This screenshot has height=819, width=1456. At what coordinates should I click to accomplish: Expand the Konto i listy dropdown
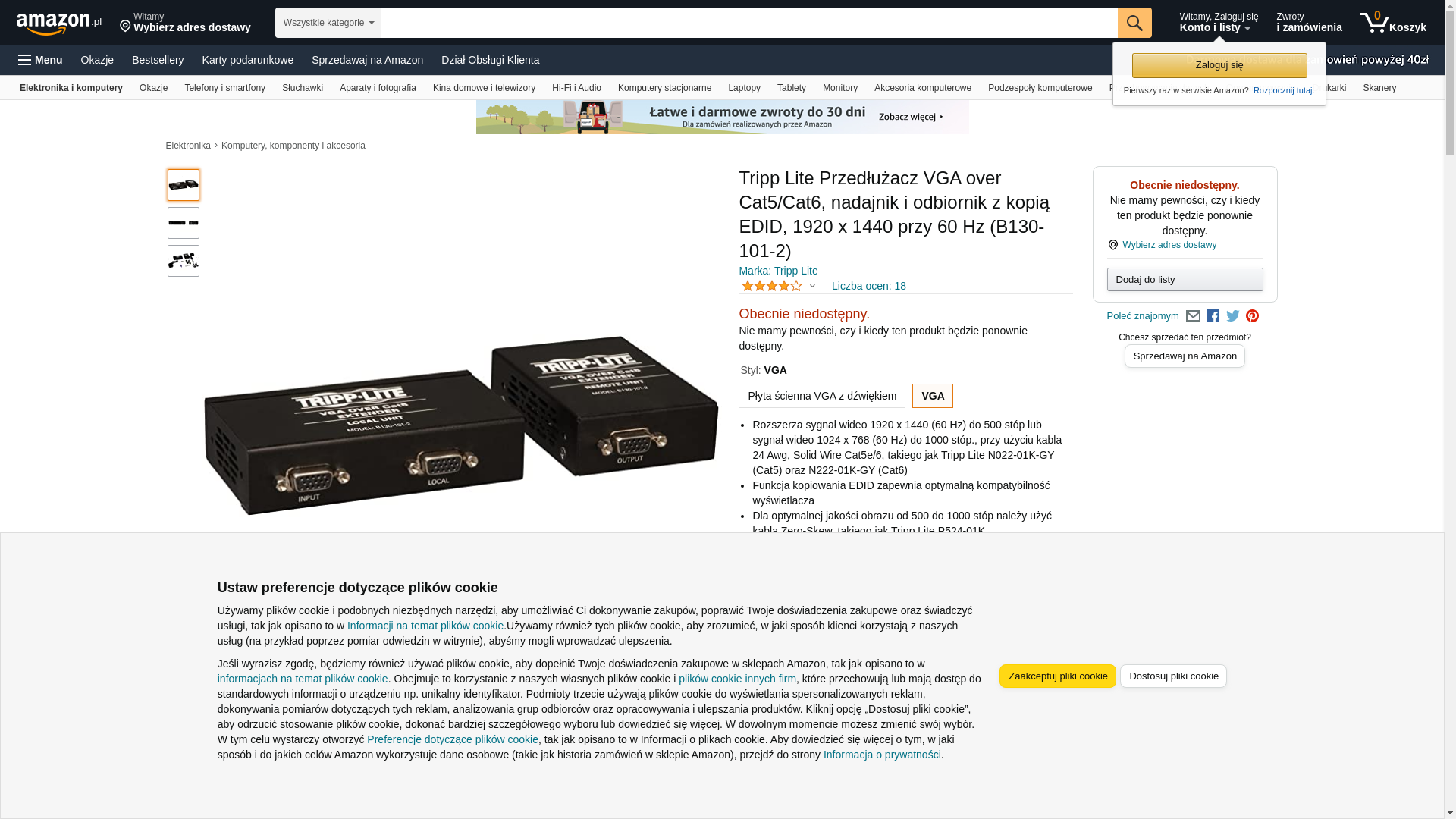click(1218, 23)
